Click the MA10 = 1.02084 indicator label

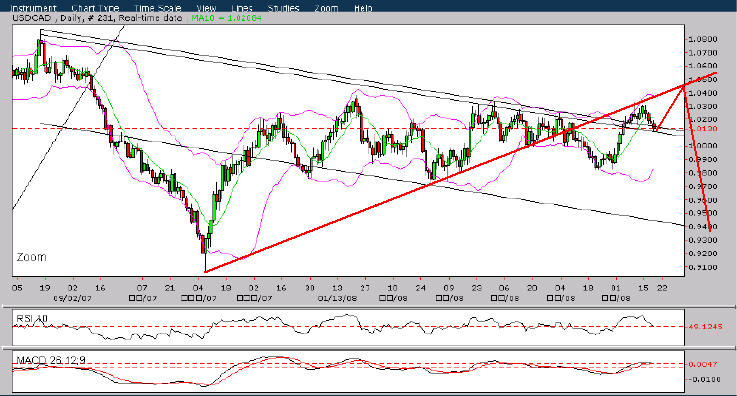[227, 18]
